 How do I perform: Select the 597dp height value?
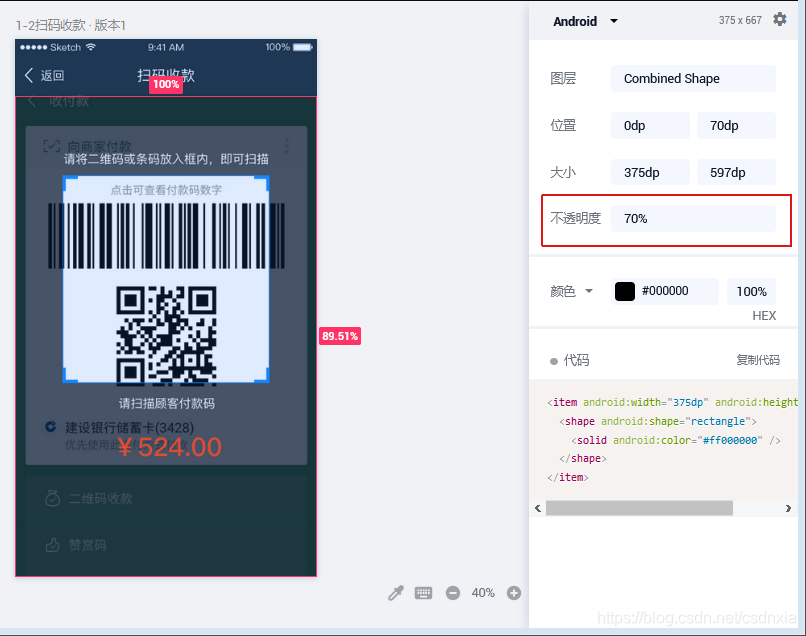[736, 172]
